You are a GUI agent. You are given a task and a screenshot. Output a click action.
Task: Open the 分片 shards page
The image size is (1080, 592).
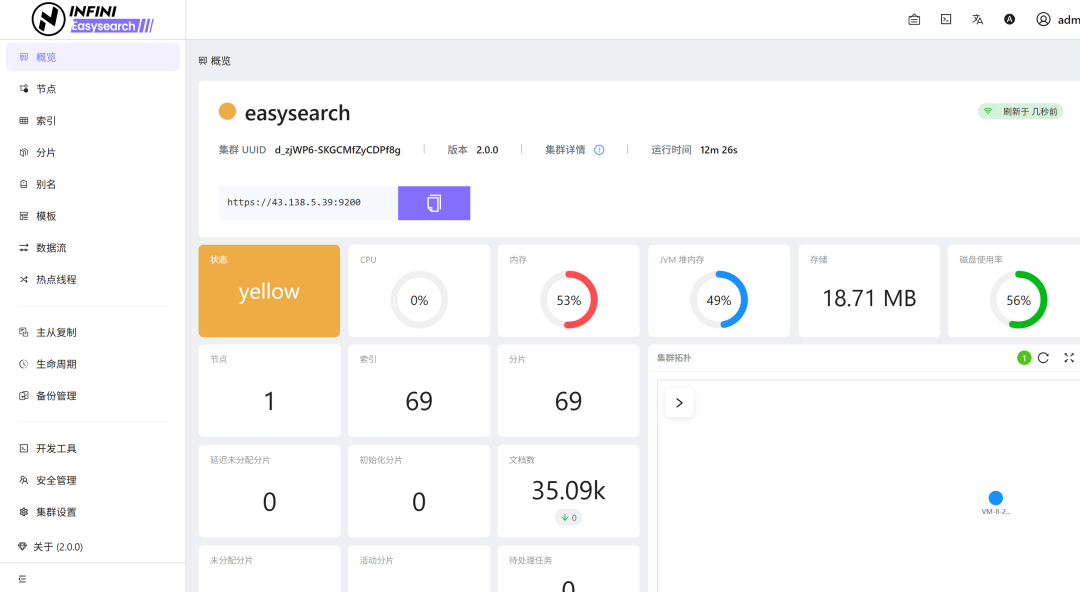click(x=92, y=152)
